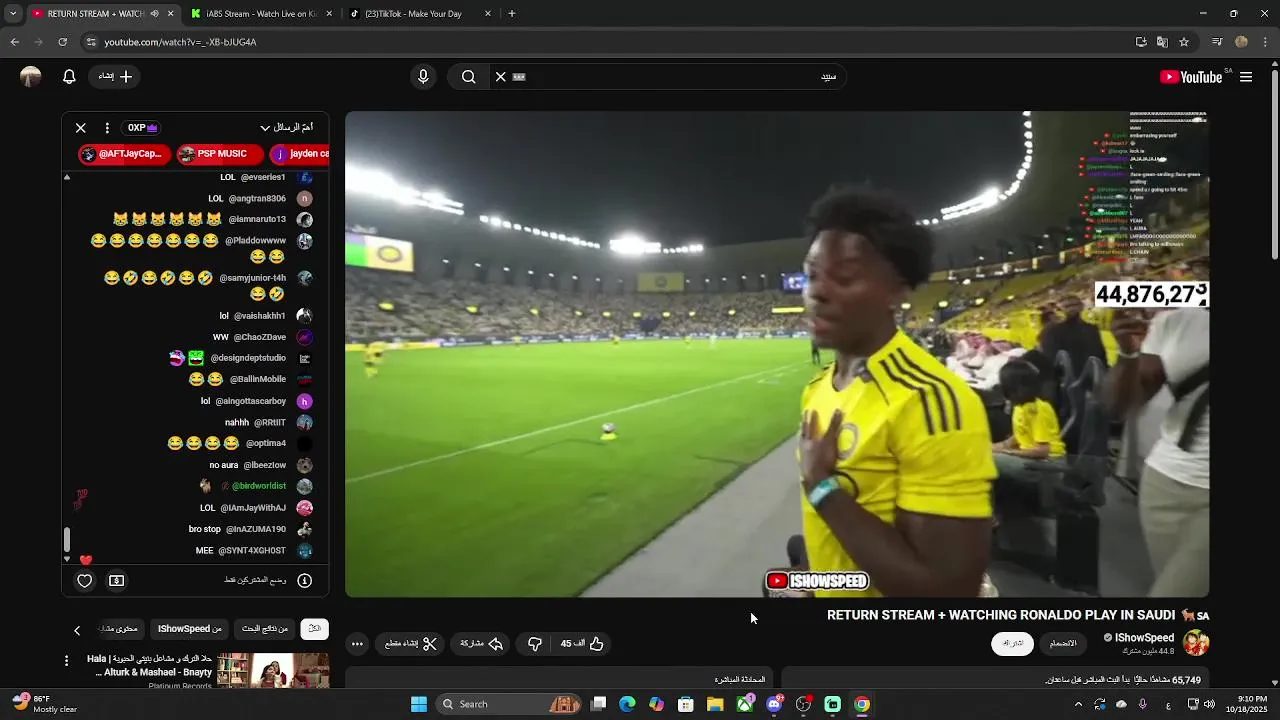The height and width of the screenshot is (720, 1280).
Task: Close the iABS Stream tab
Action: (329, 14)
